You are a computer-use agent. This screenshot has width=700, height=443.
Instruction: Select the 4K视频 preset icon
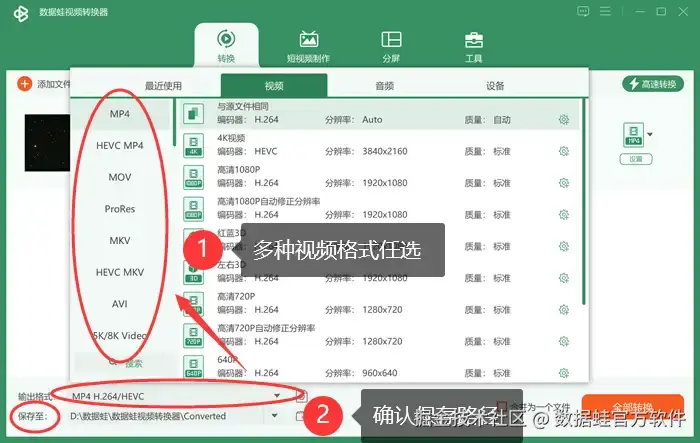193,146
